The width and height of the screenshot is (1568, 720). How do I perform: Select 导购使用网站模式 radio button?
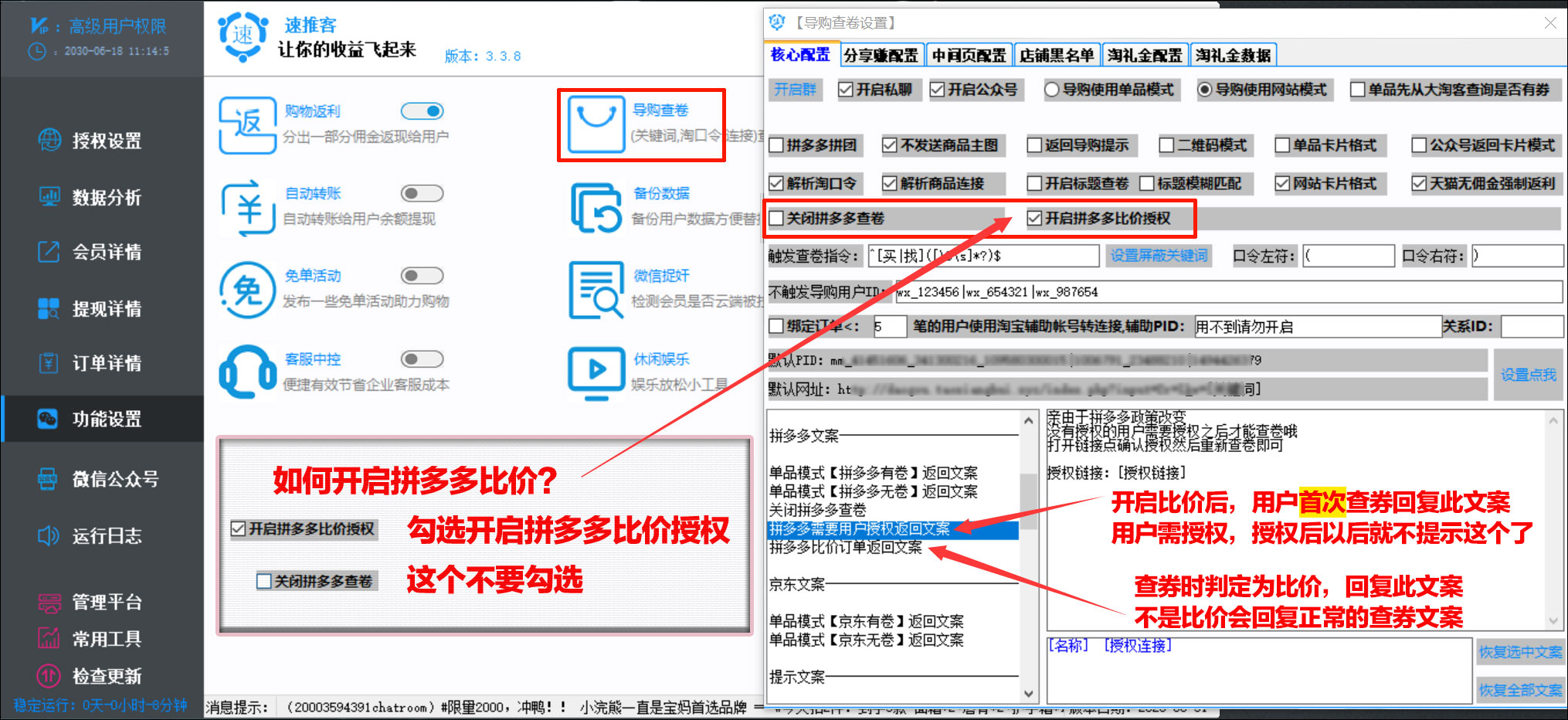coord(1204,90)
